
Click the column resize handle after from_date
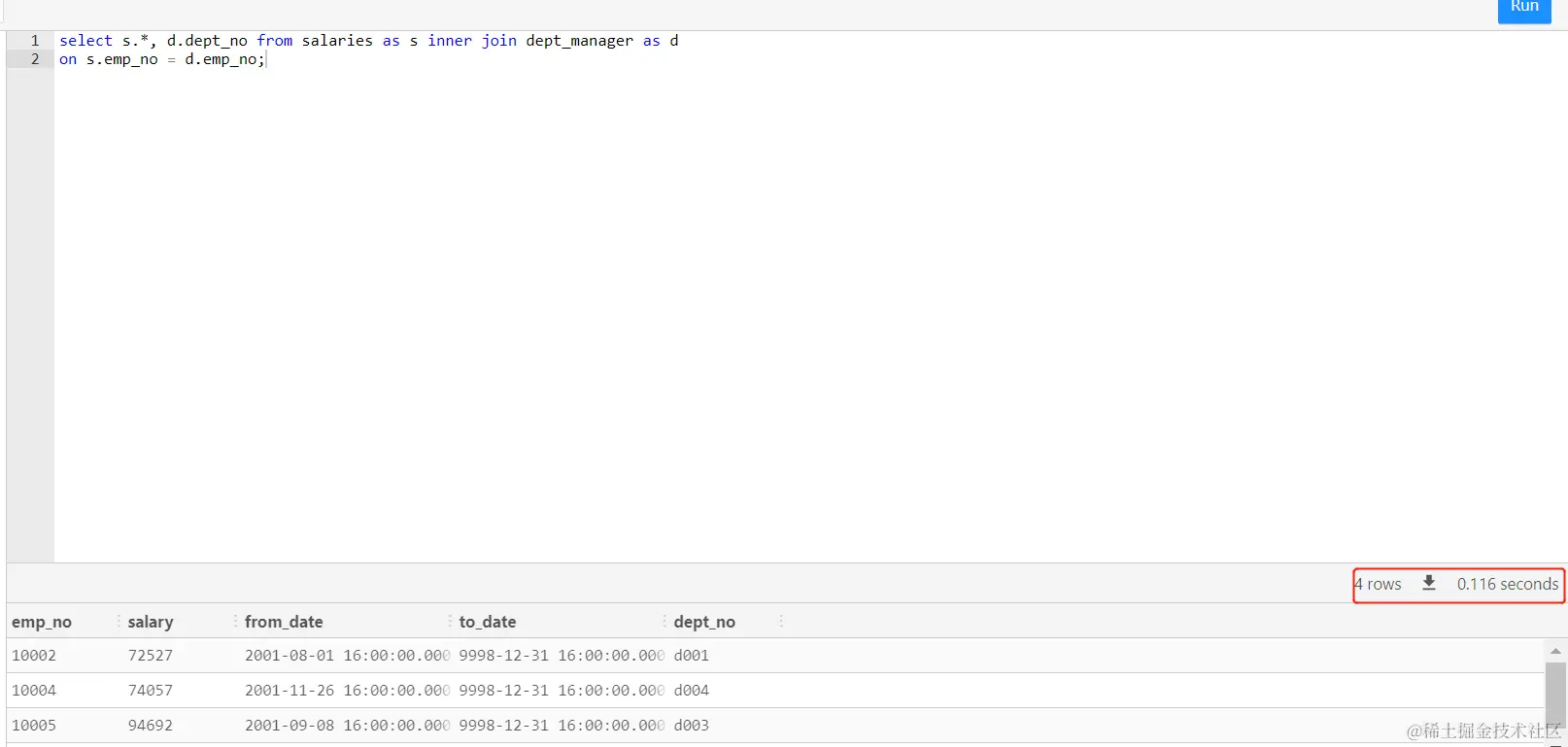pyautogui.click(x=450, y=622)
